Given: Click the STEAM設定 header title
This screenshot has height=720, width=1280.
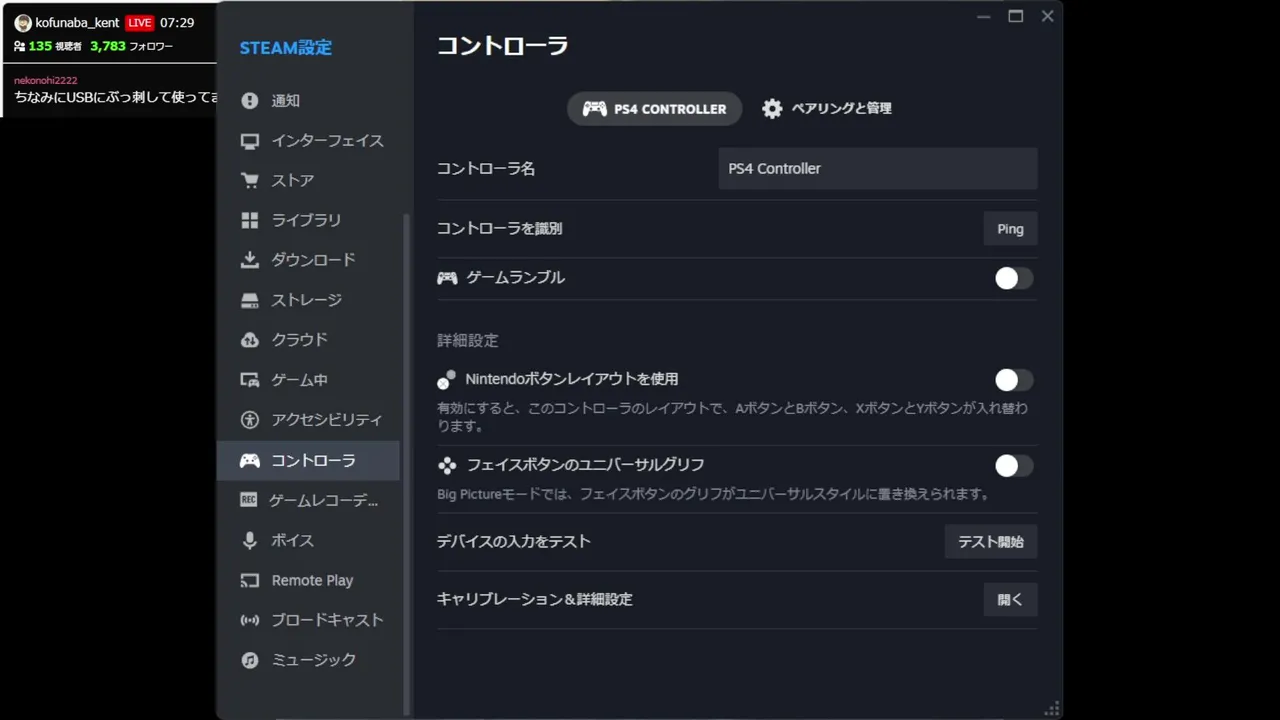Looking at the screenshot, I should (x=286, y=48).
